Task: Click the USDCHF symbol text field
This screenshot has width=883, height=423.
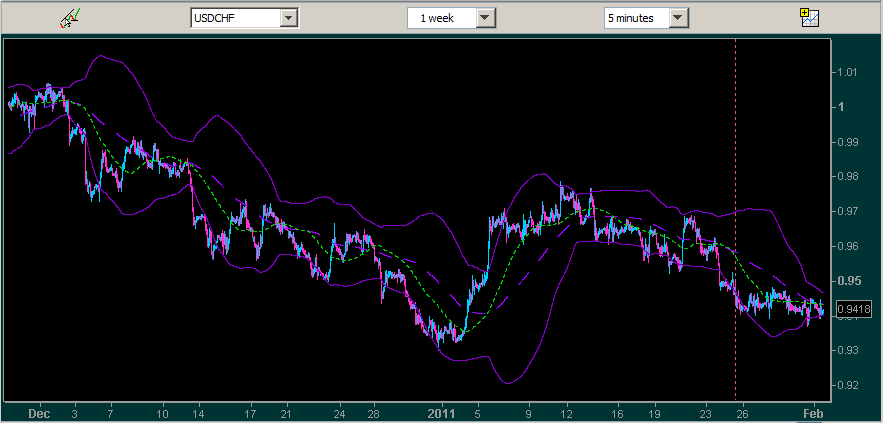Action: (x=235, y=18)
